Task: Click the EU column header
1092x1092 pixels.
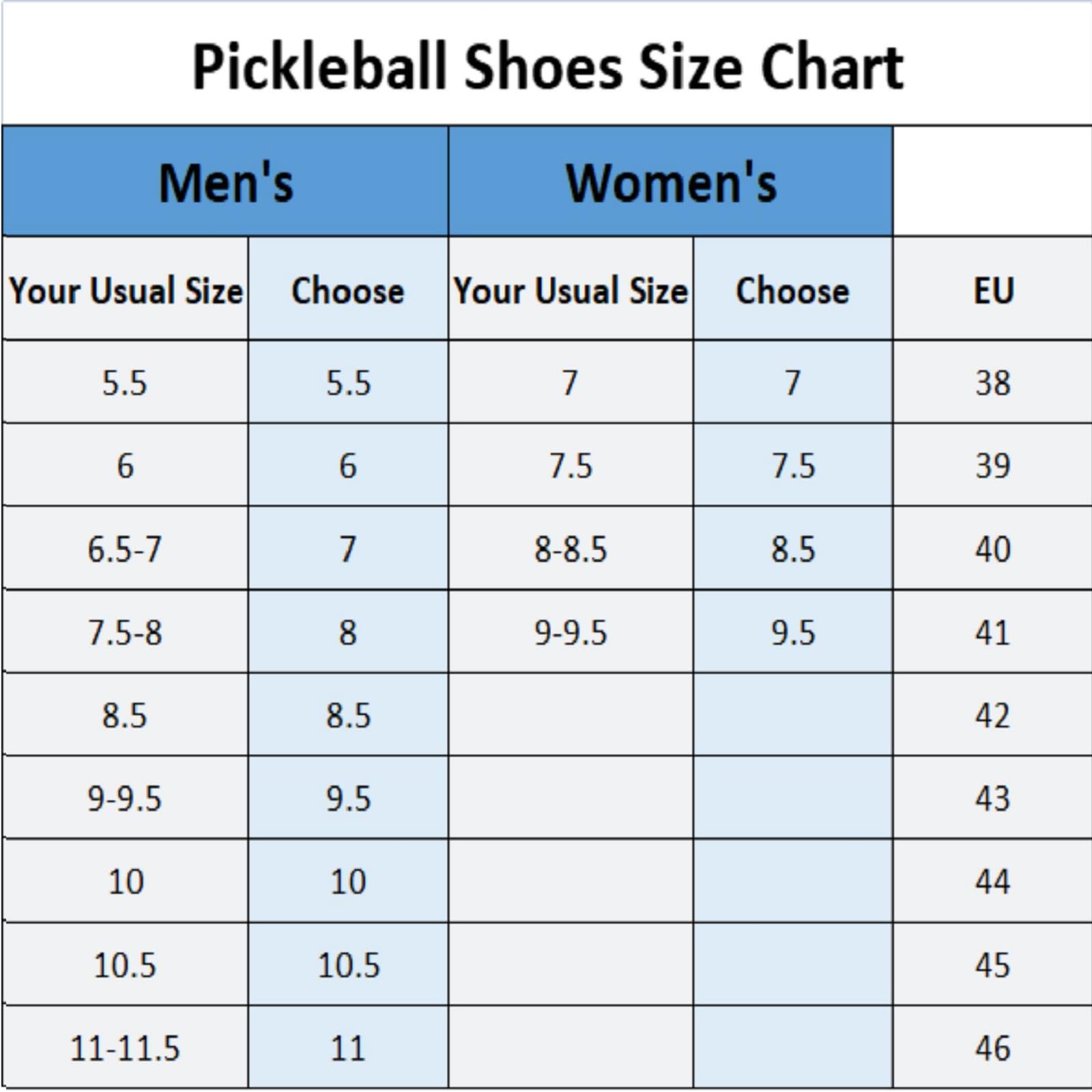Action: 993,291
